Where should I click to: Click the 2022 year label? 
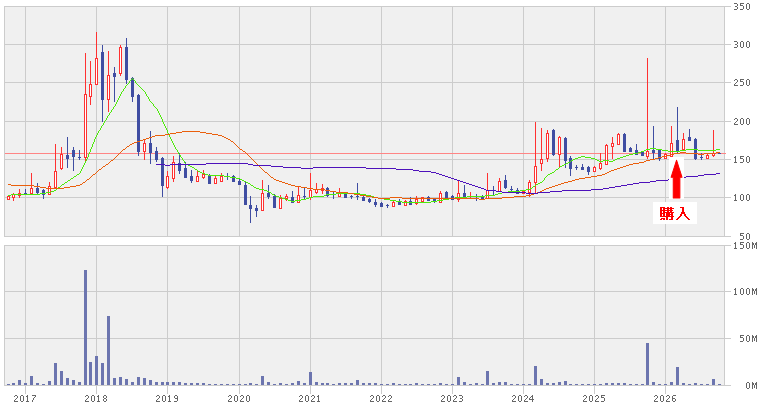point(381,399)
